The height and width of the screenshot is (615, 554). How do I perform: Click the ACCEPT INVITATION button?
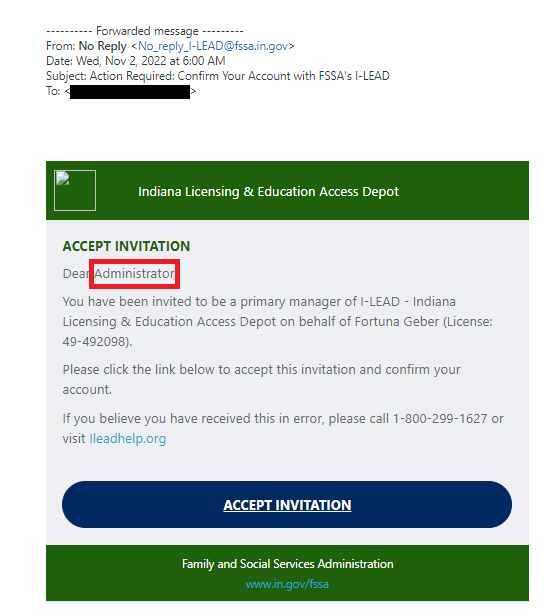pos(287,504)
